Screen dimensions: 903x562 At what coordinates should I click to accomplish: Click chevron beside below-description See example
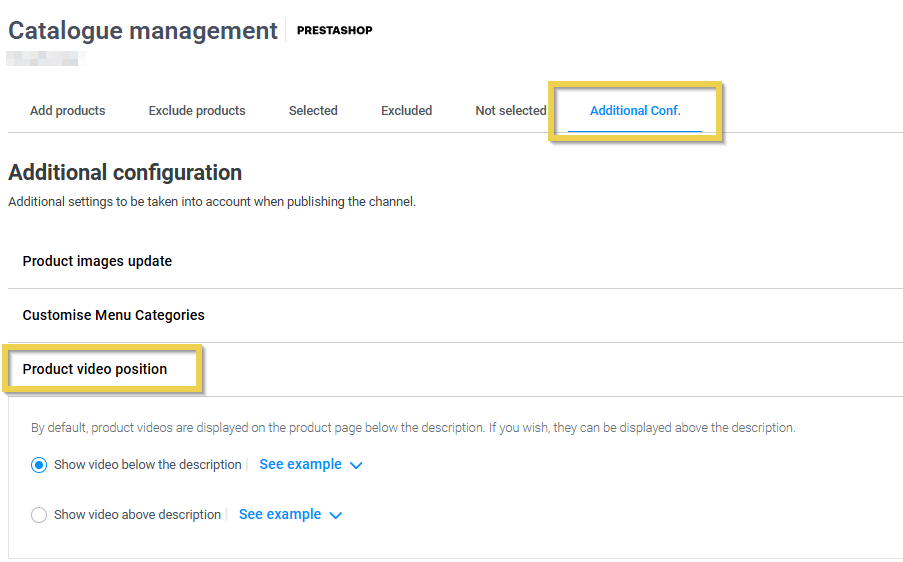[x=356, y=465]
